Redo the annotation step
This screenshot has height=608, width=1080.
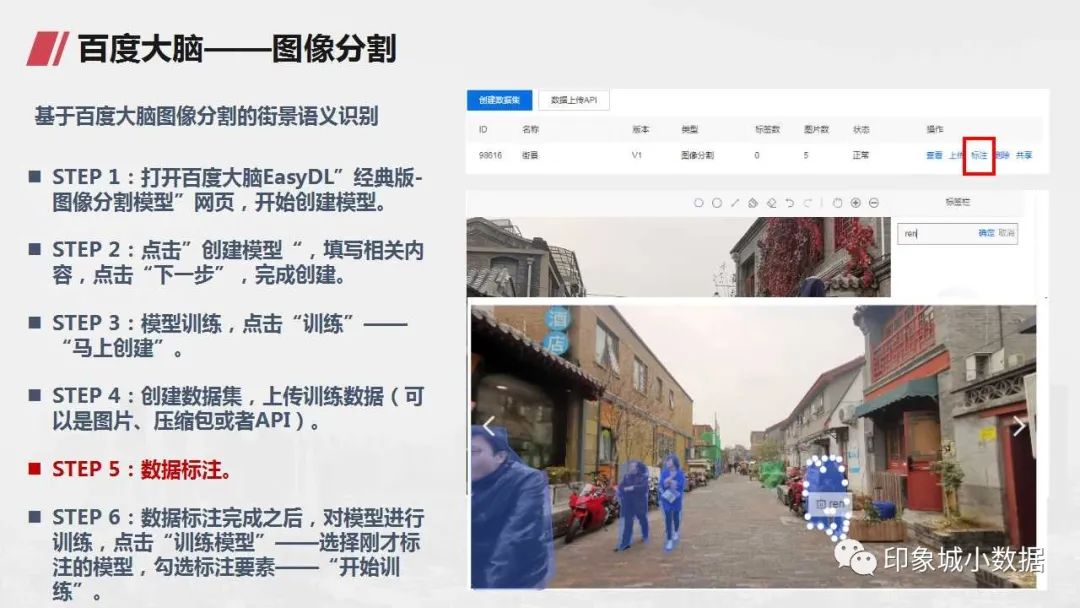pyautogui.click(x=808, y=203)
